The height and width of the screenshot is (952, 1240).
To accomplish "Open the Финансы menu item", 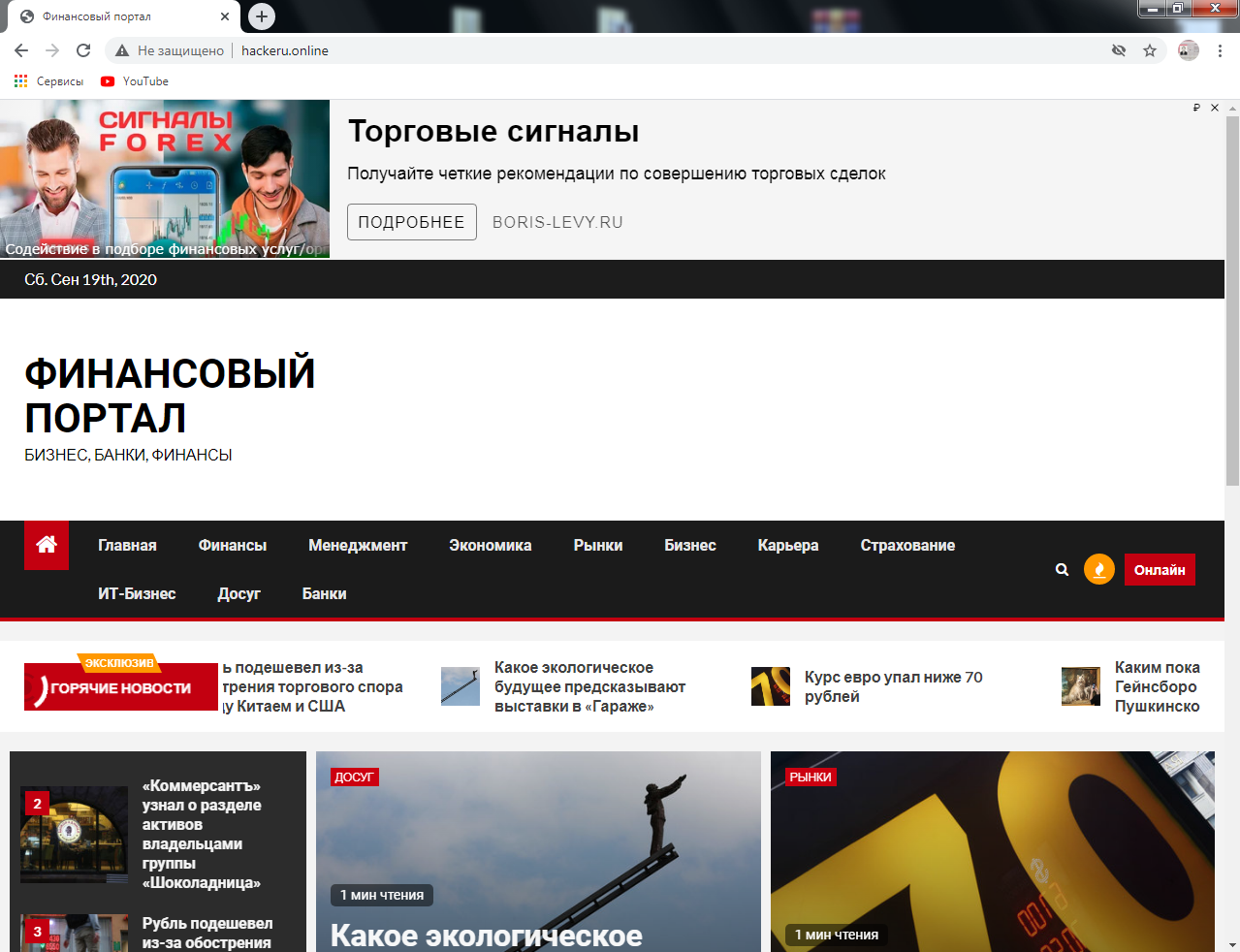I will [x=233, y=546].
